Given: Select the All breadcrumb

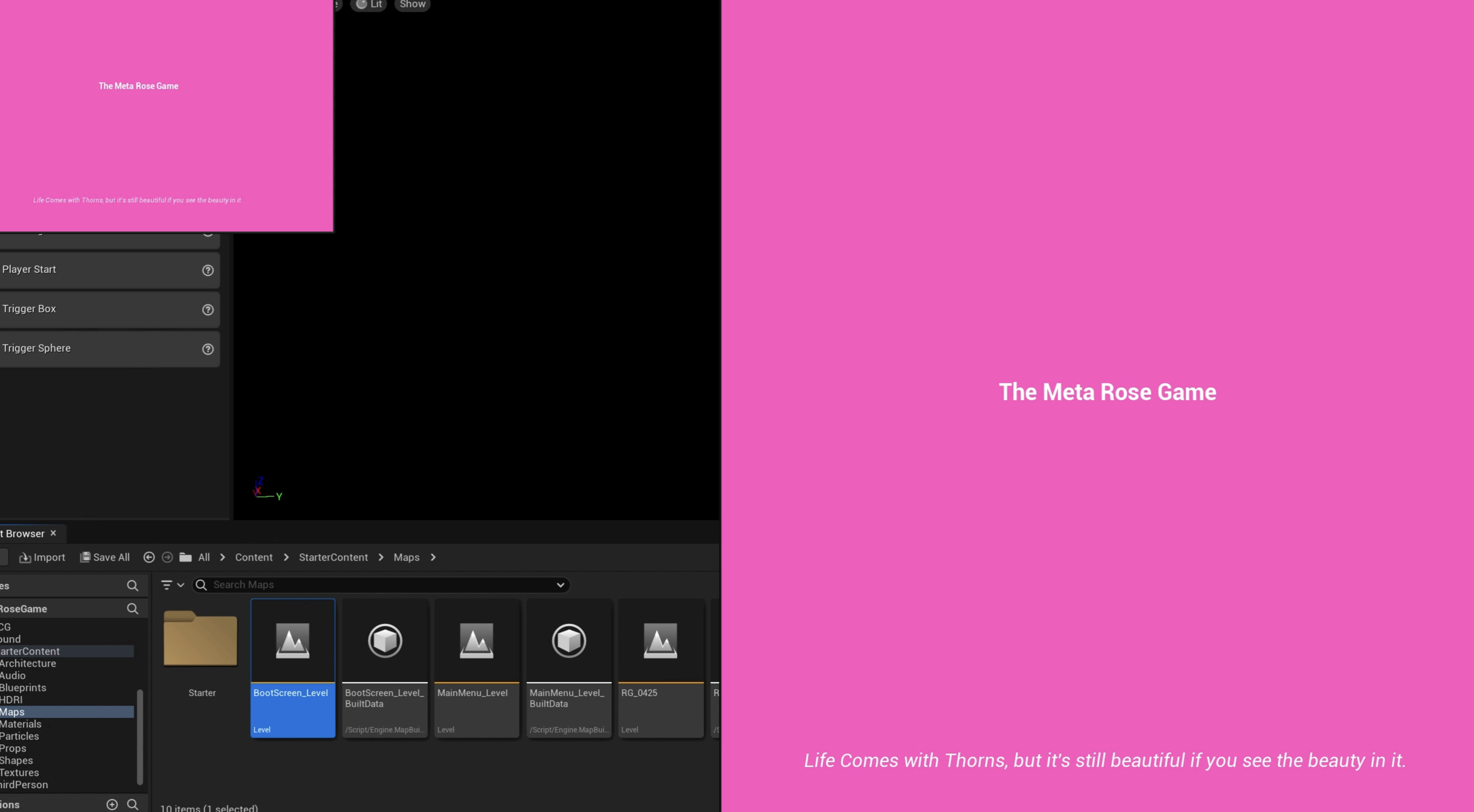Looking at the screenshot, I should pyautogui.click(x=204, y=557).
